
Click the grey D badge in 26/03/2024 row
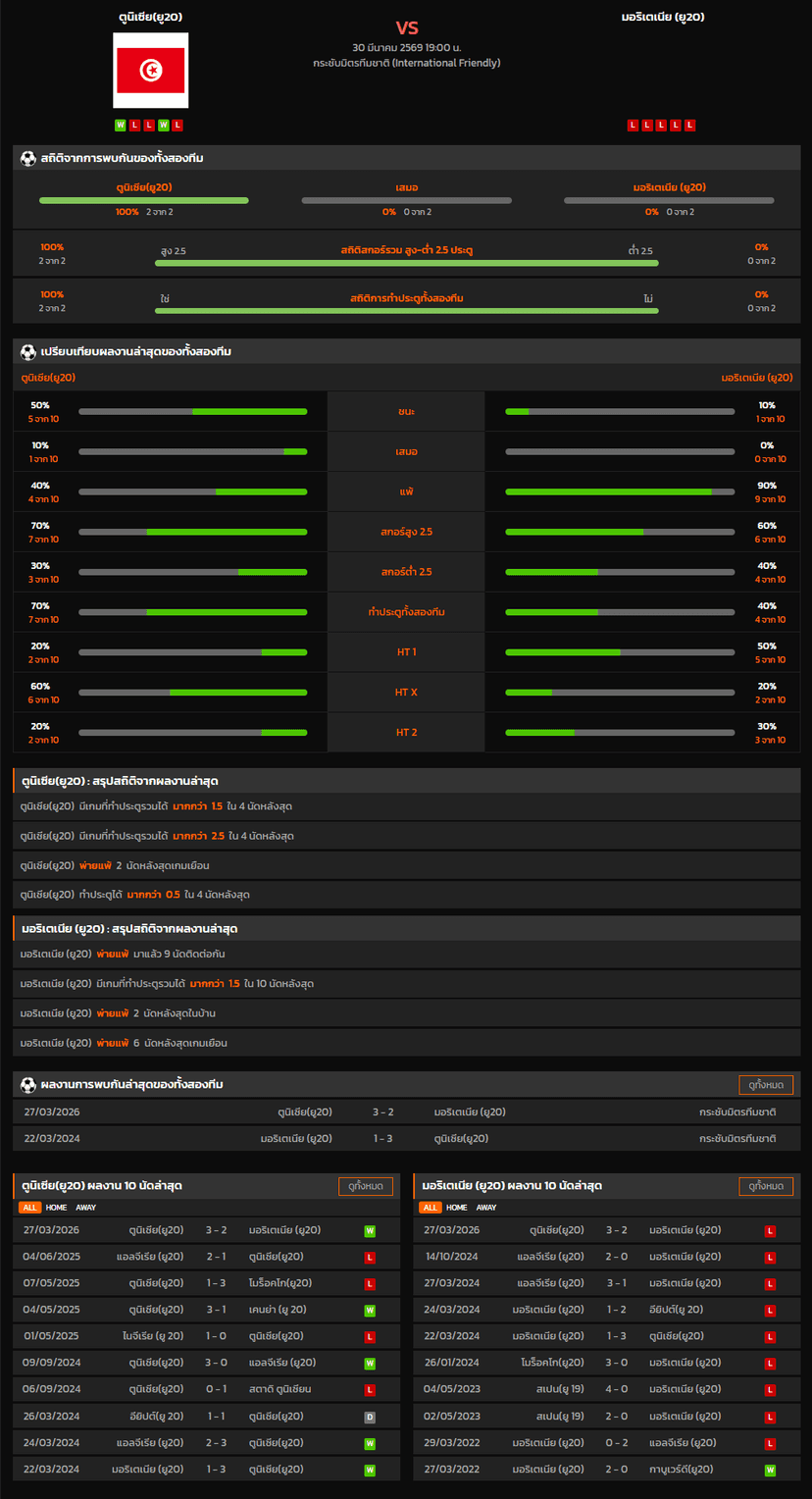370,1417
